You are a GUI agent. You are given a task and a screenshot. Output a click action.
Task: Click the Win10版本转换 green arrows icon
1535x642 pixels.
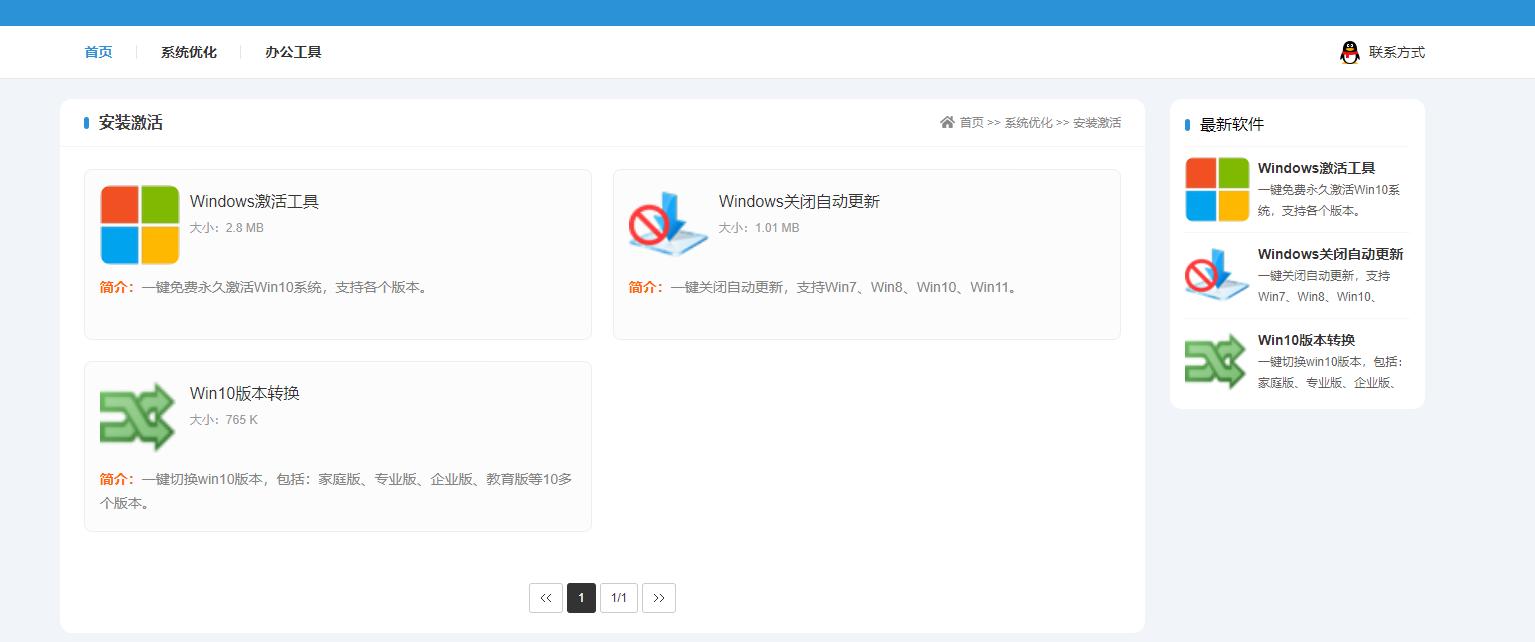point(139,416)
